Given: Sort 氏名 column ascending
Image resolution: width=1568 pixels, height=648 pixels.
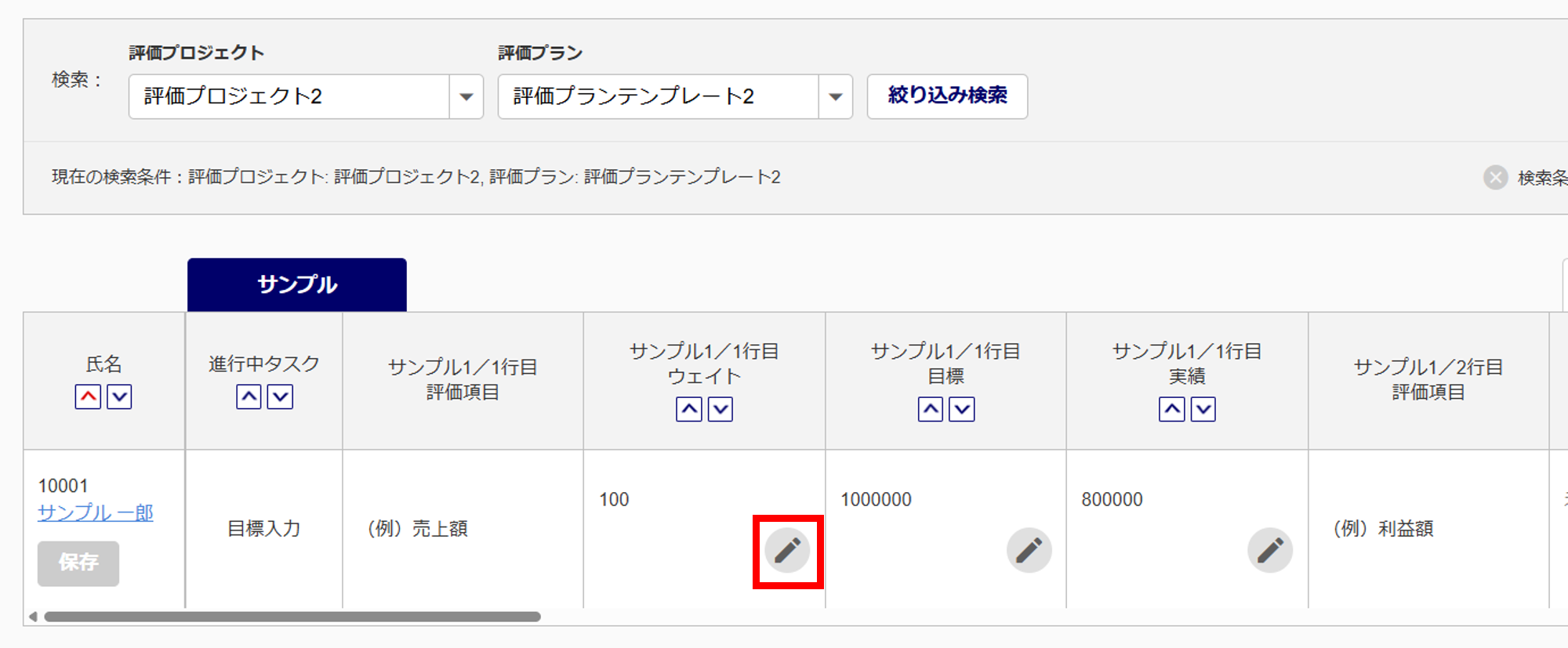Looking at the screenshot, I should [x=88, y=396].
